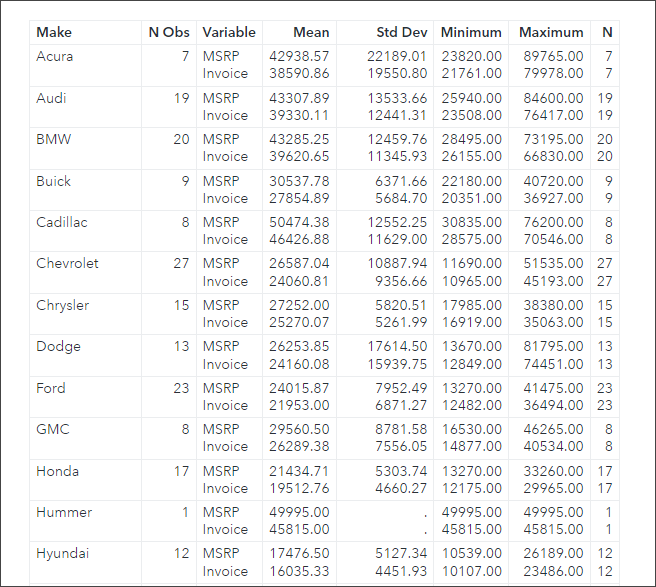656x587 pixels.
Task: Select the Acura row label
Action: point(55,57)
